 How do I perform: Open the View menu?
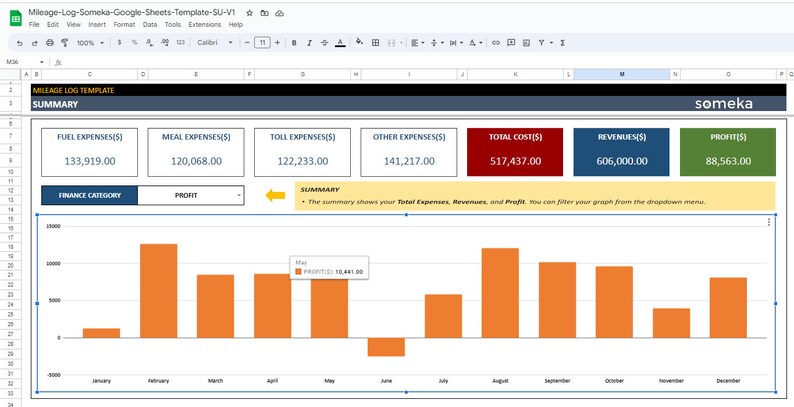73,24
